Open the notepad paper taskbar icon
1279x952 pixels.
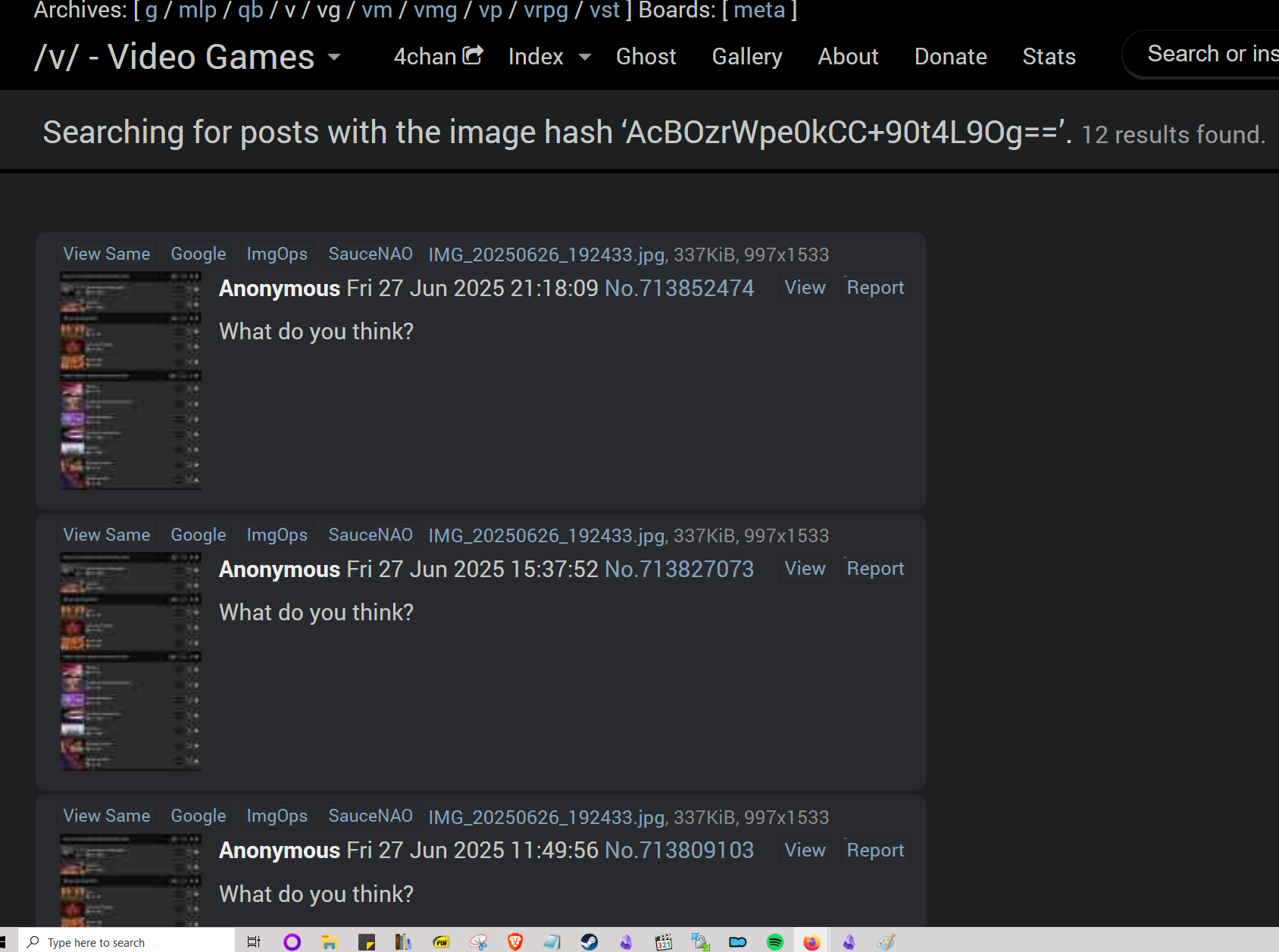[552, 942]
